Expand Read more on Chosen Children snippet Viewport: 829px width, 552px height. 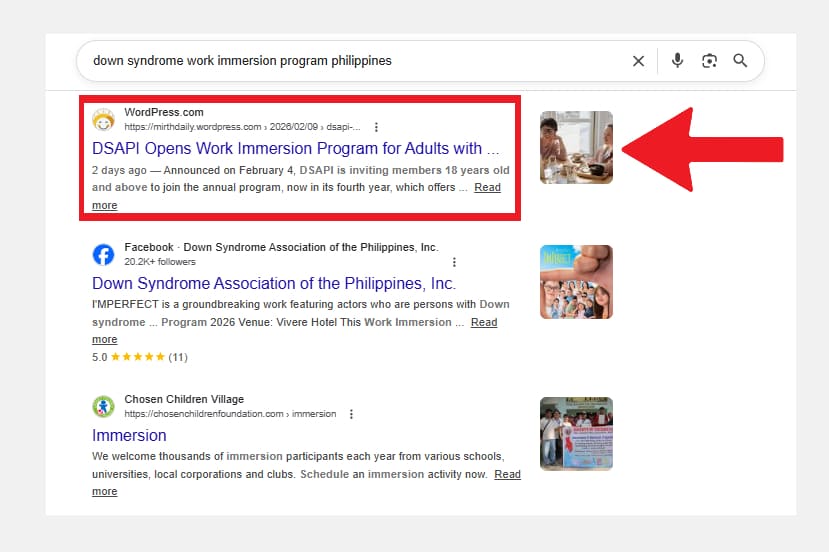tap(507, 474)
